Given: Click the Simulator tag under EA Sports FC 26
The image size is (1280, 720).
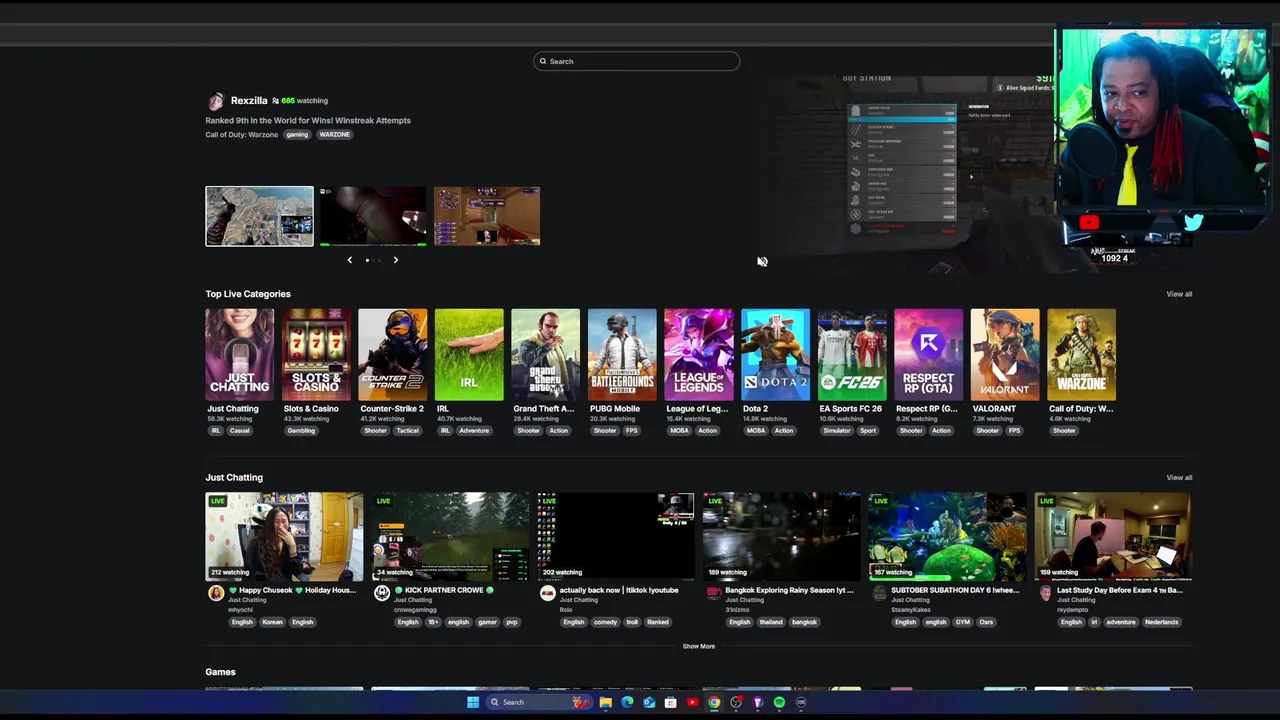Looking at the screenshot, I should [837, 431].
